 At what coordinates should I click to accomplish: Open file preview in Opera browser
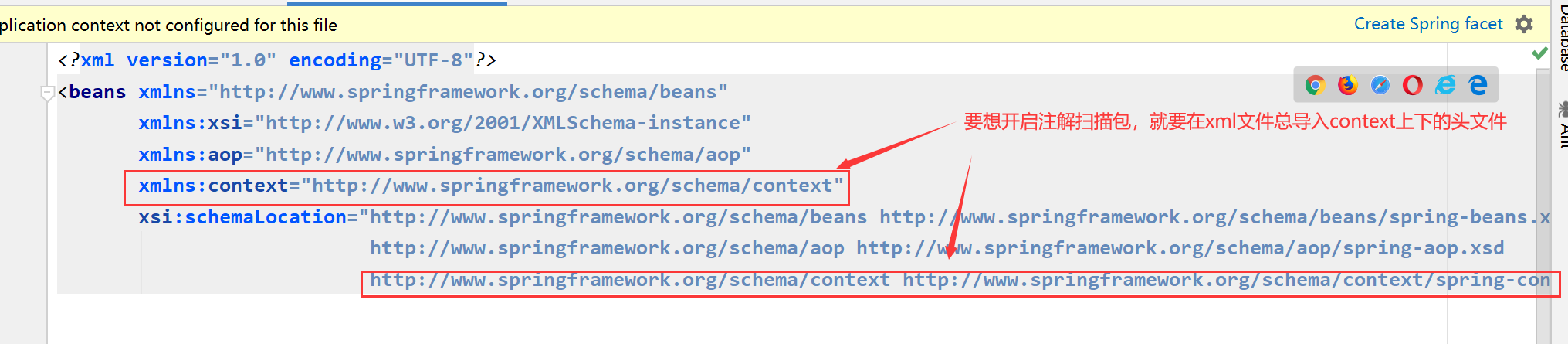pos(1413,85)
